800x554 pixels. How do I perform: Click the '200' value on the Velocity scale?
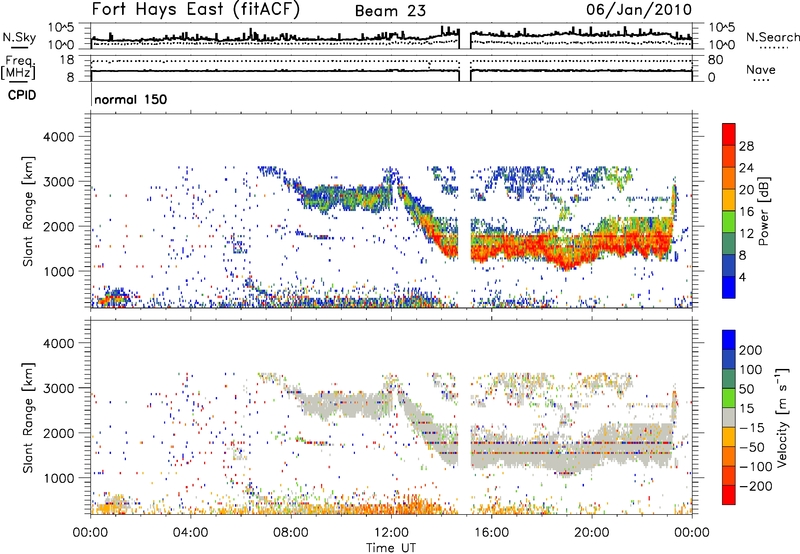(x=751, y=350)
